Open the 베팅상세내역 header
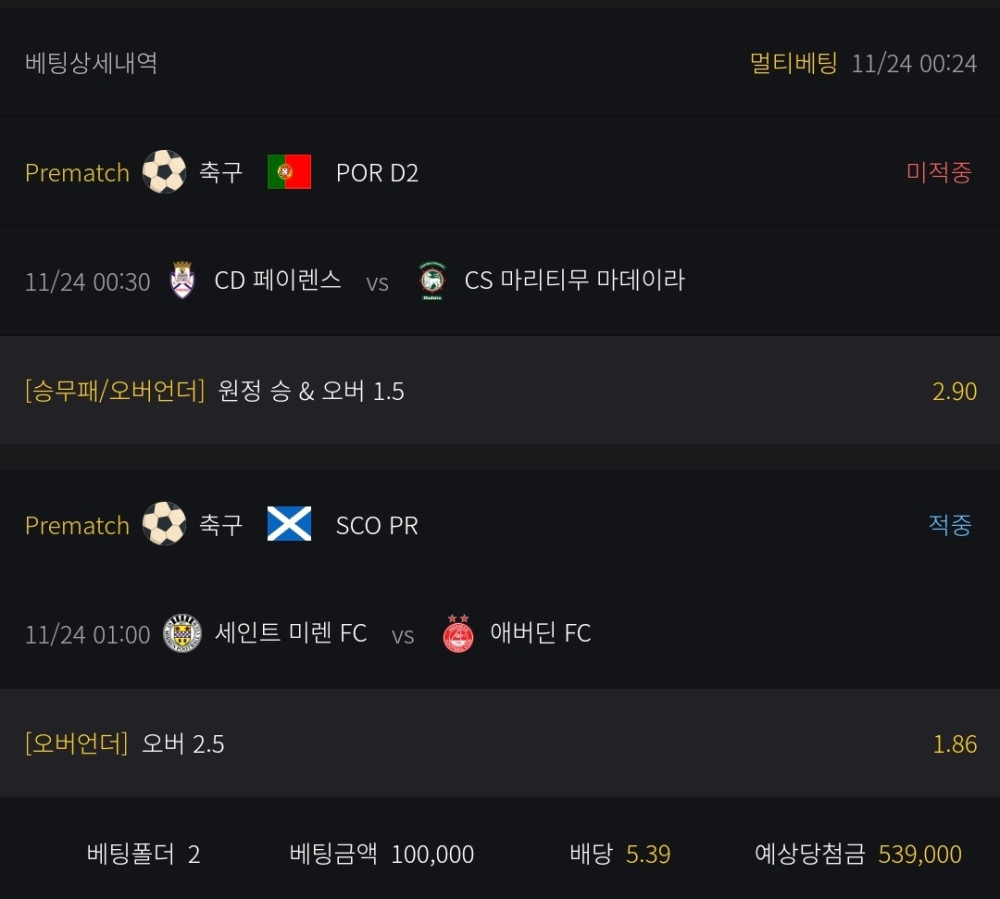1000x899 pixels. (91, 63)
